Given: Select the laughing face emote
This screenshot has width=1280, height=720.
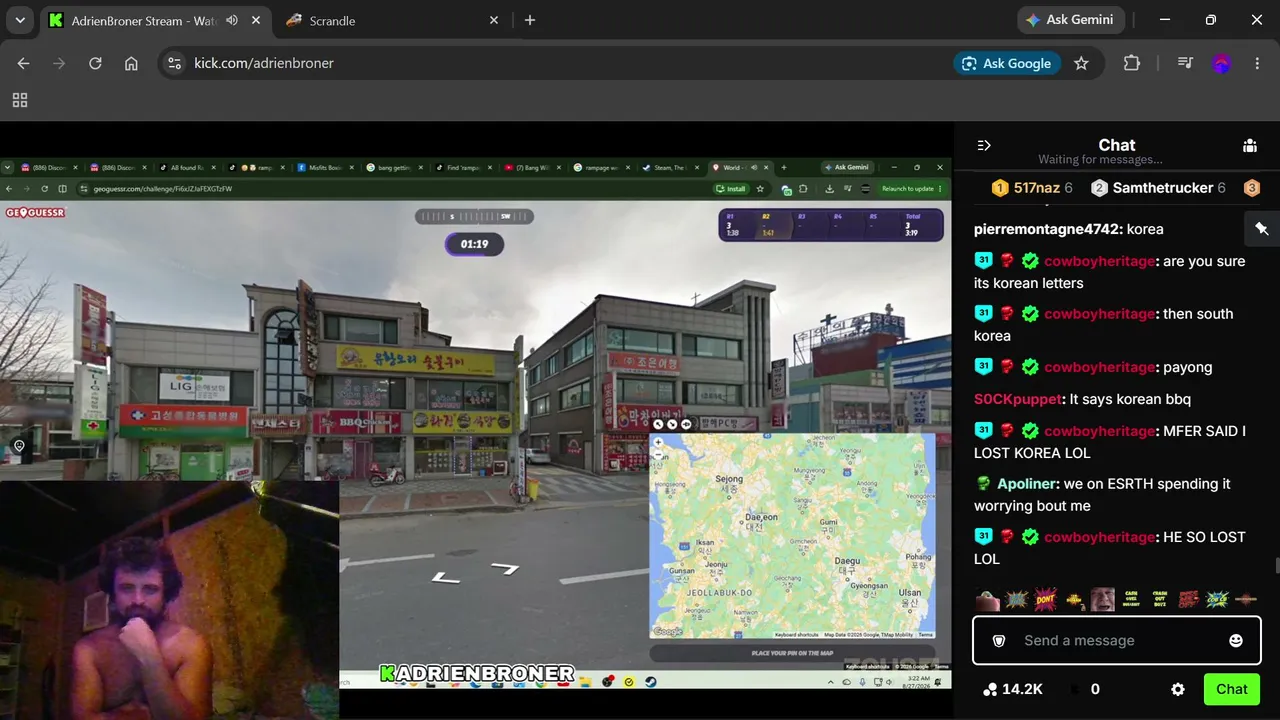Looking at the screenshot, I should point(1103,599).
